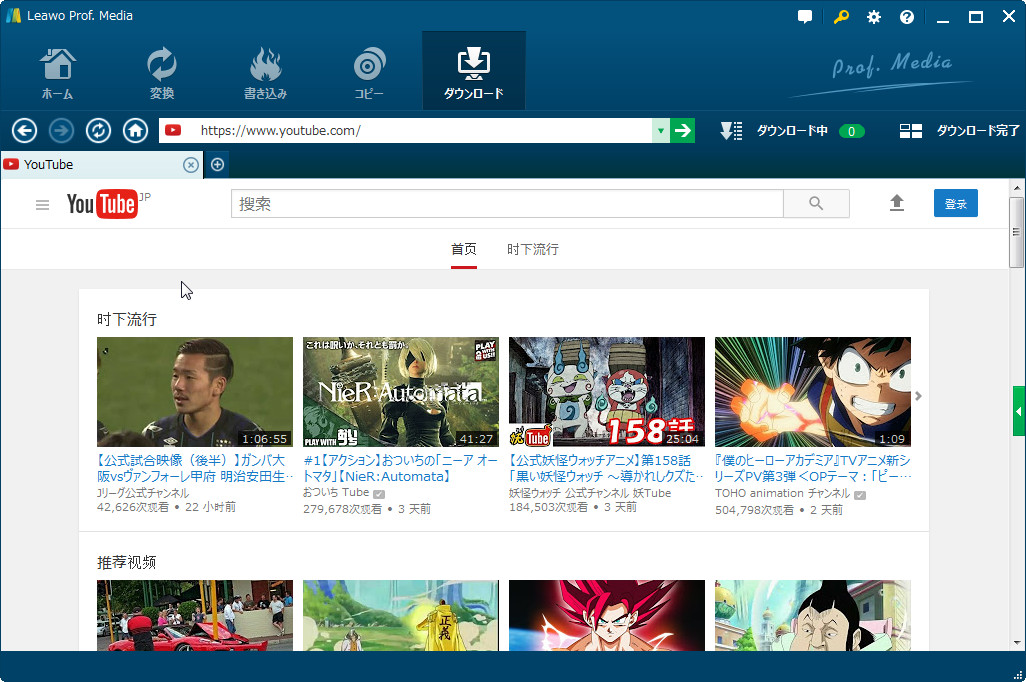
Task: Open the Jリーグ公式チャンネル channel link
Action: (x=143, y=493)
